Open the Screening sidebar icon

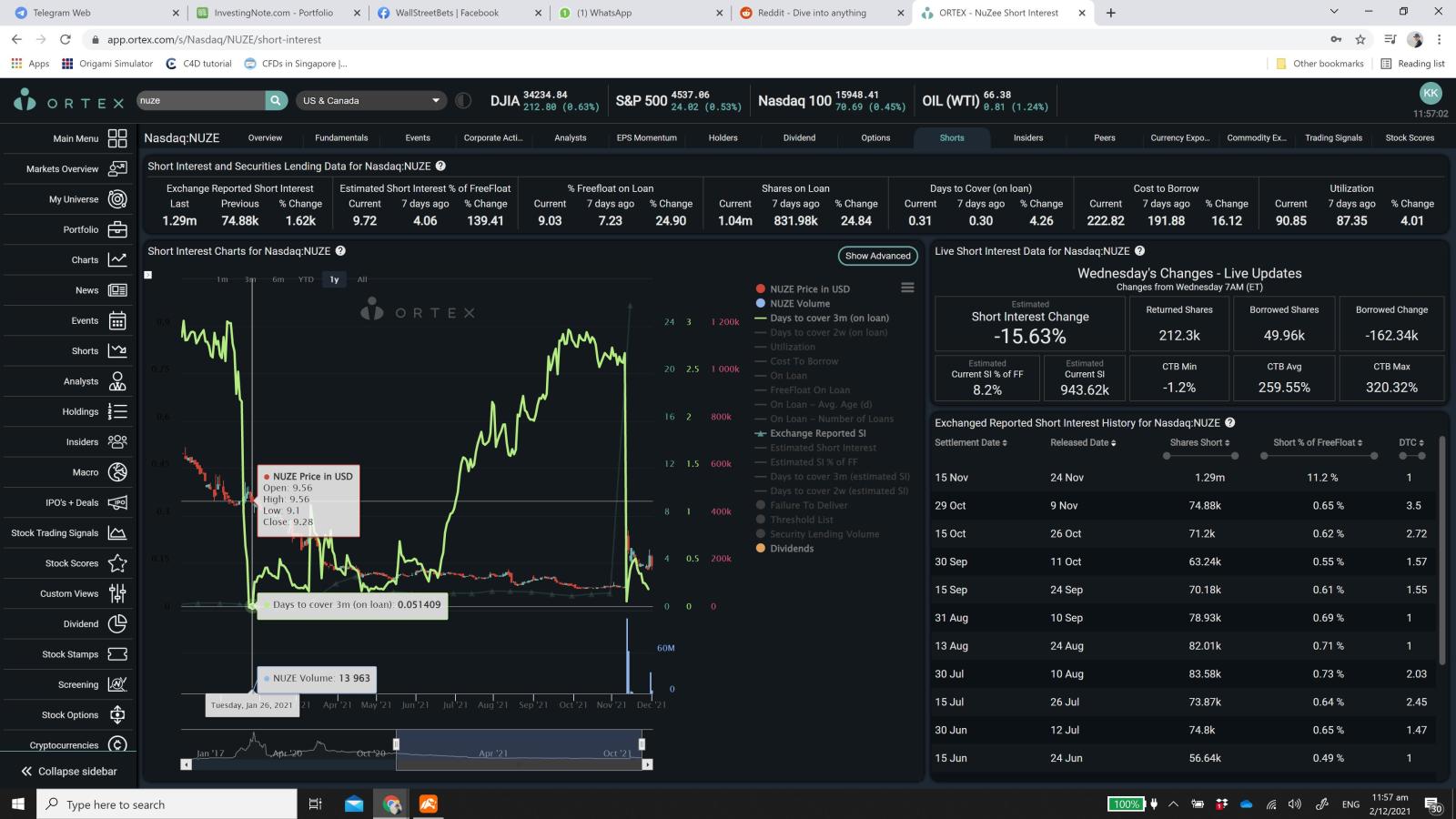(117, 684)
